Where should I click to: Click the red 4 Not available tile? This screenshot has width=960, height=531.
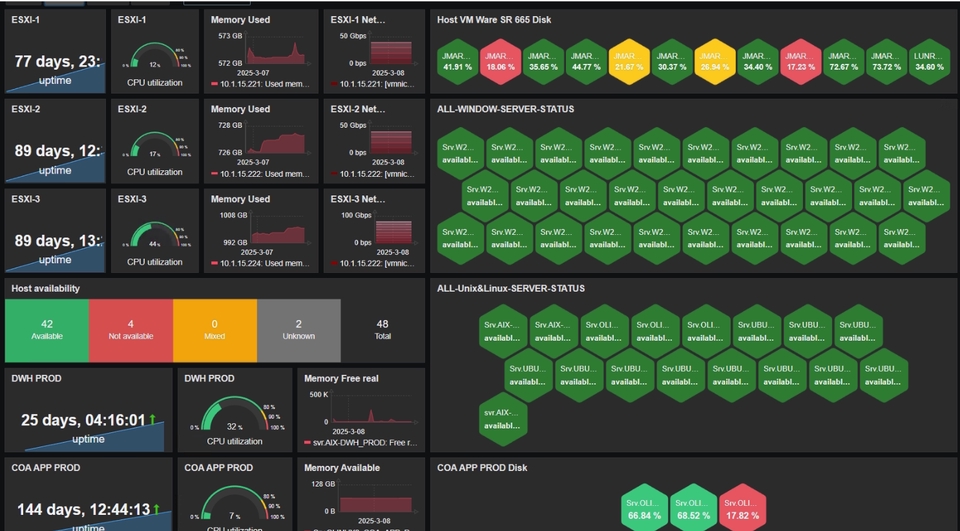pyautogui.click(x=131, y=330)
